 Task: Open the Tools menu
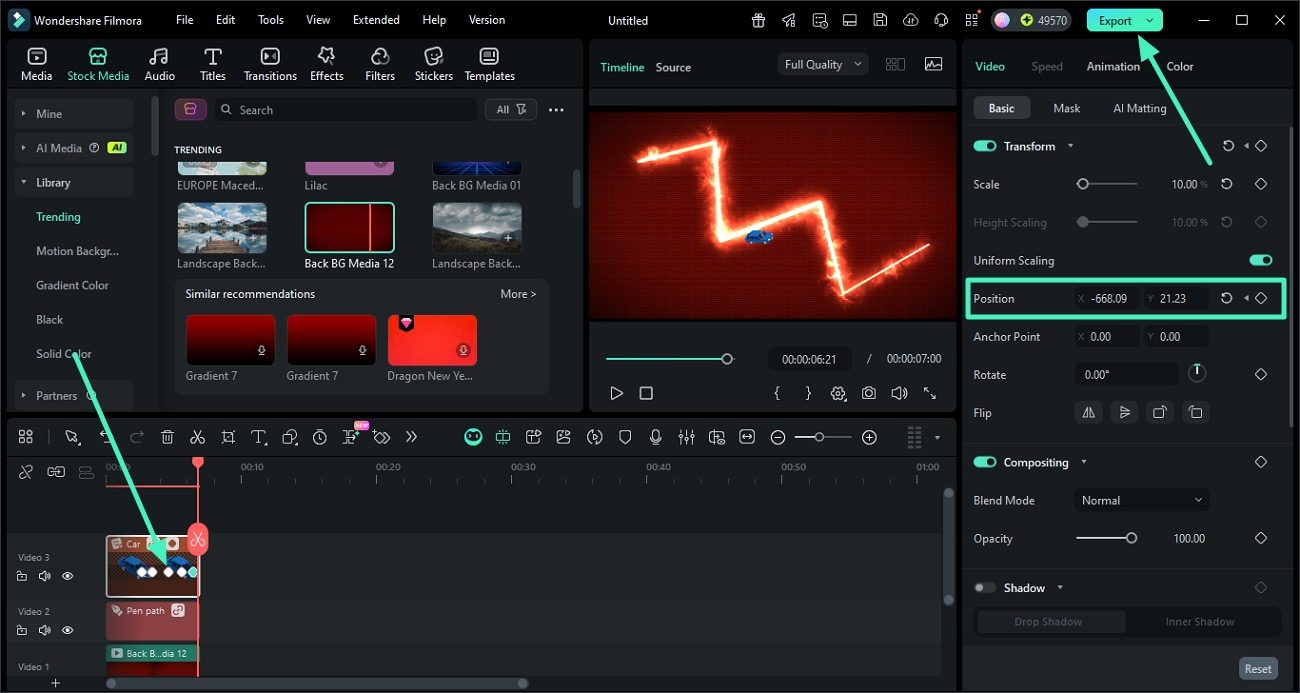[268, 19]
